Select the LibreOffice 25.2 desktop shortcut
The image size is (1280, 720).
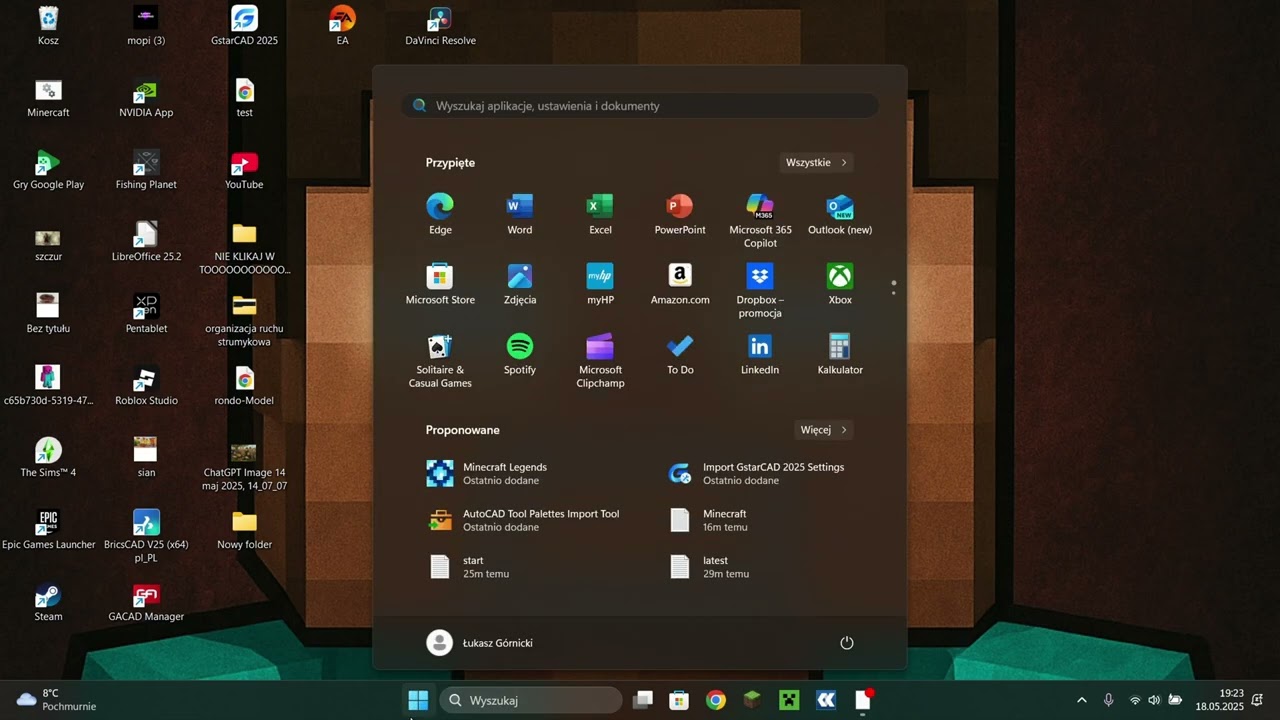click(146, 243)
